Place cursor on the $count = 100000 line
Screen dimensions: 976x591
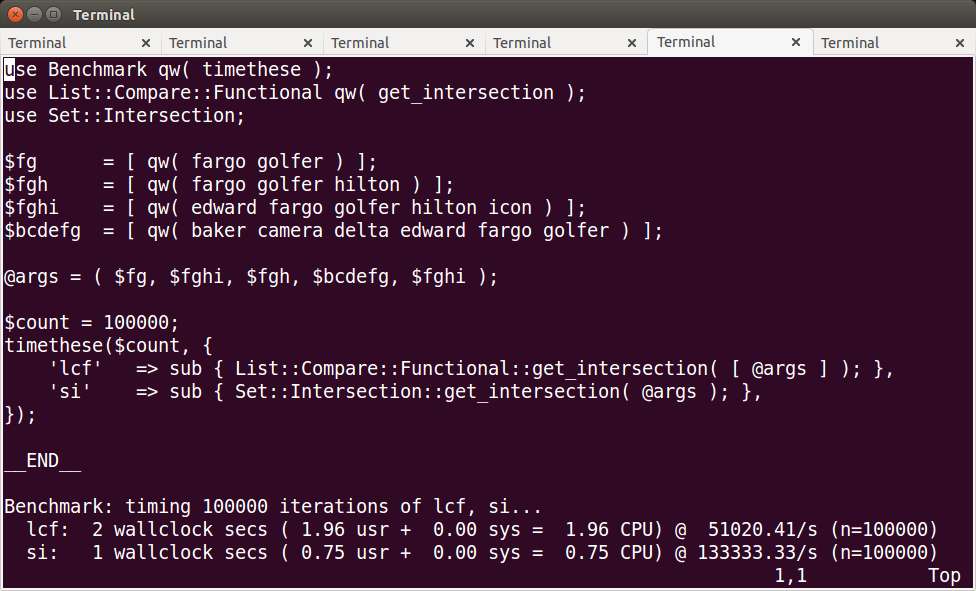tap(91, 322)
